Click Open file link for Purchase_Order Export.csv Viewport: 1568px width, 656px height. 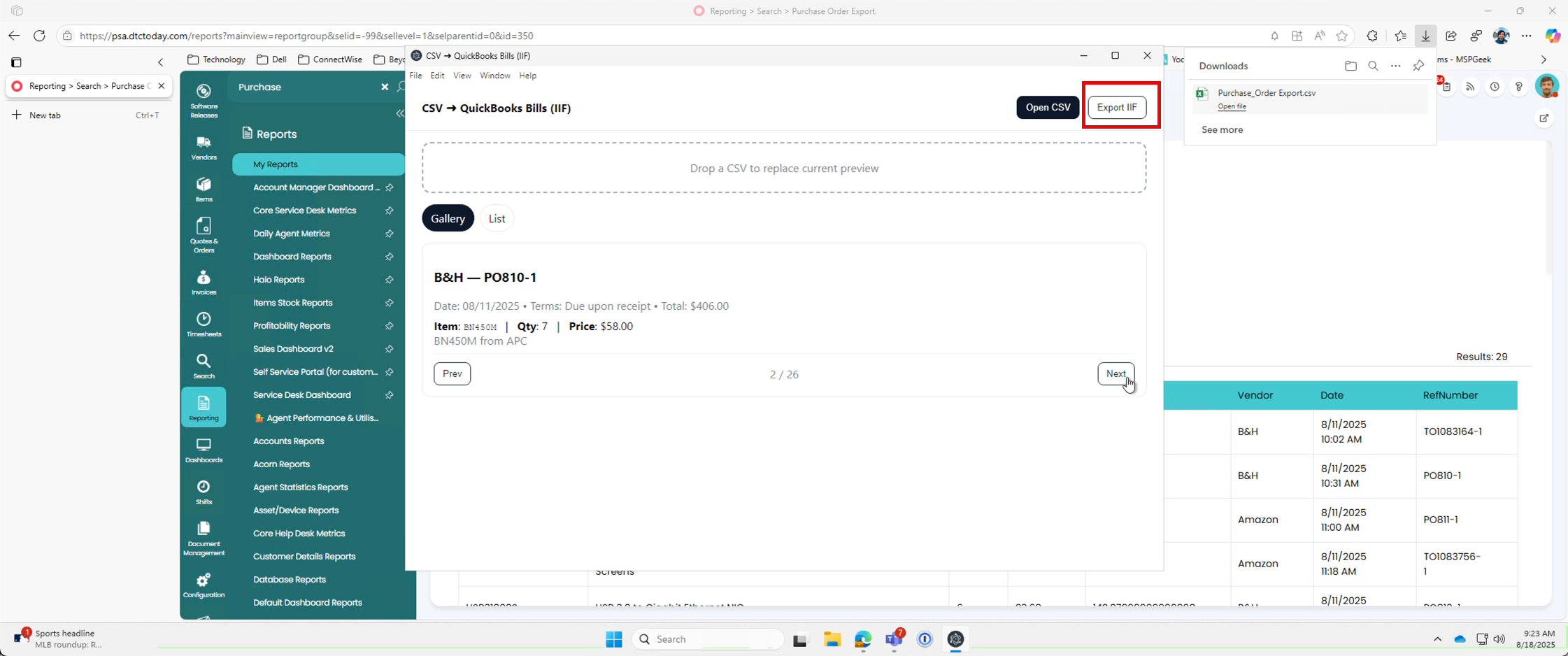click(x=1232, y=106)
